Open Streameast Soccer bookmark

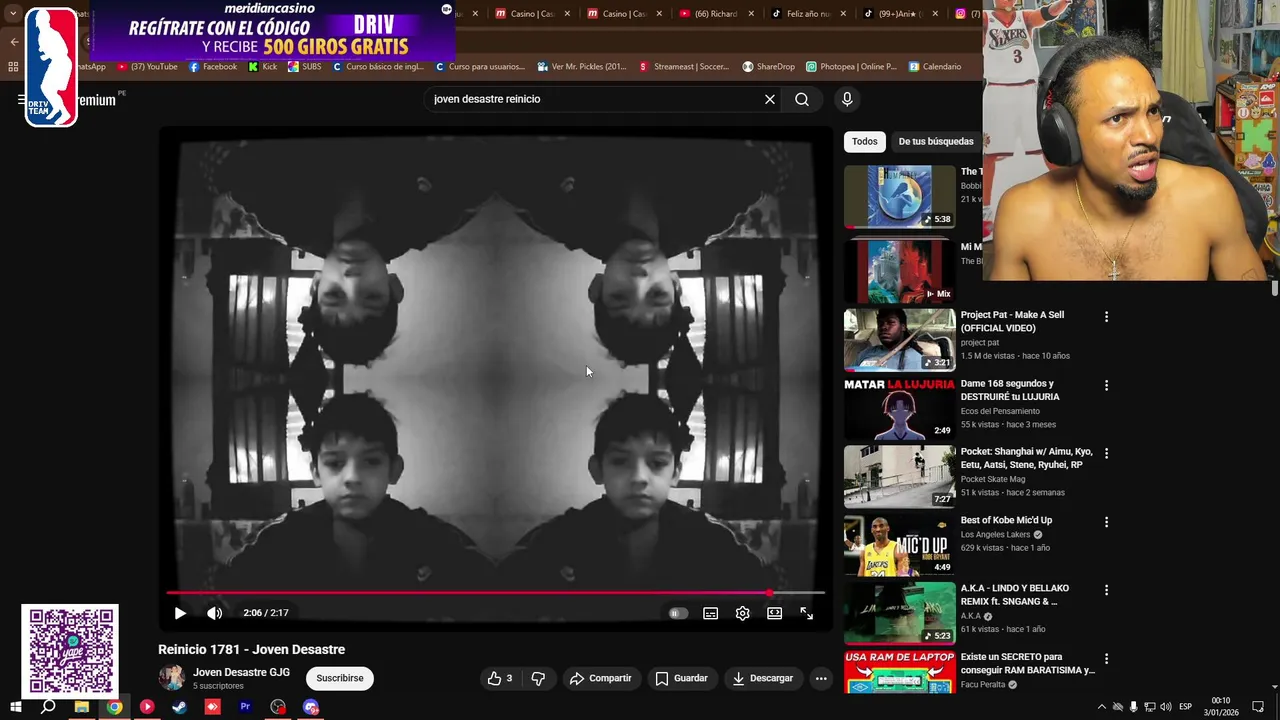tap(684, 67)
